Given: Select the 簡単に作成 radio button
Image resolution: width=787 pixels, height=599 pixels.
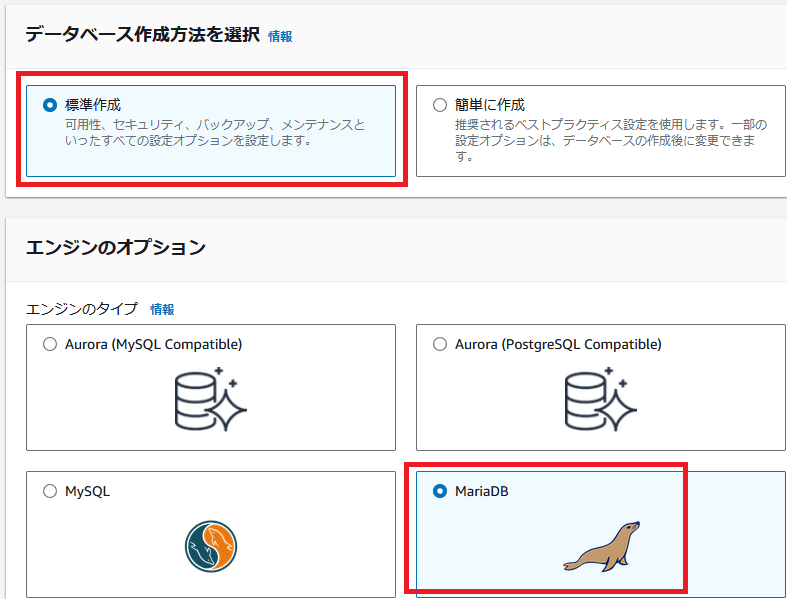Looking at the screenshot, I should (440, 105).
